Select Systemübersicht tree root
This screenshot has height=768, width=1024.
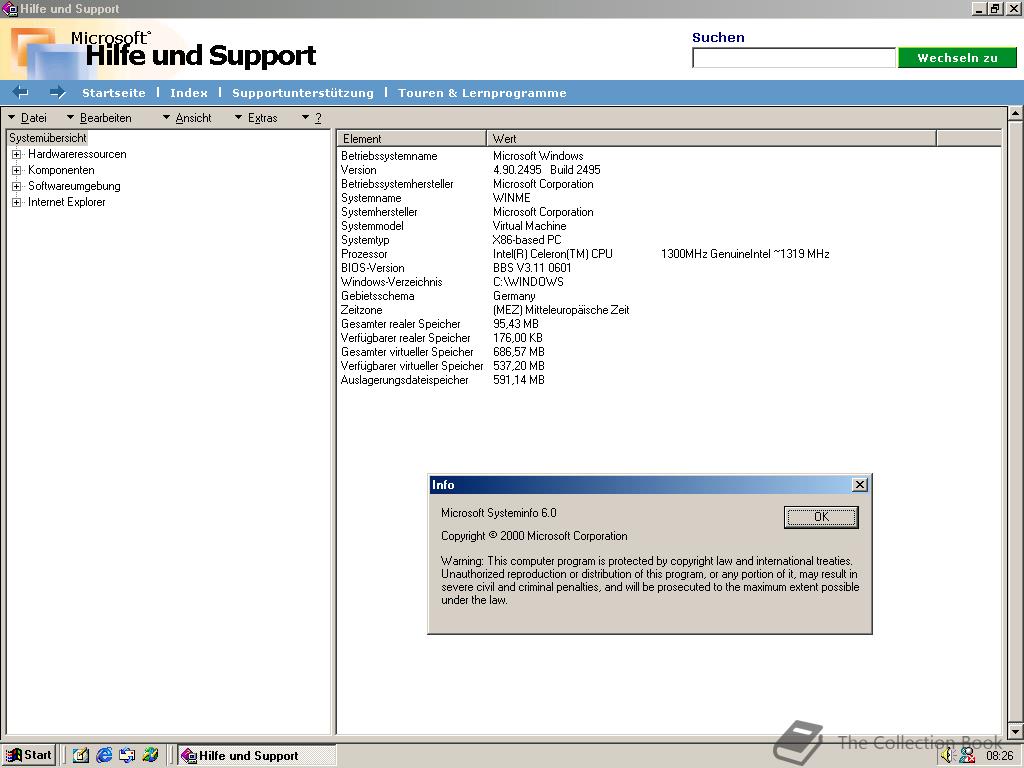(48, 138)
